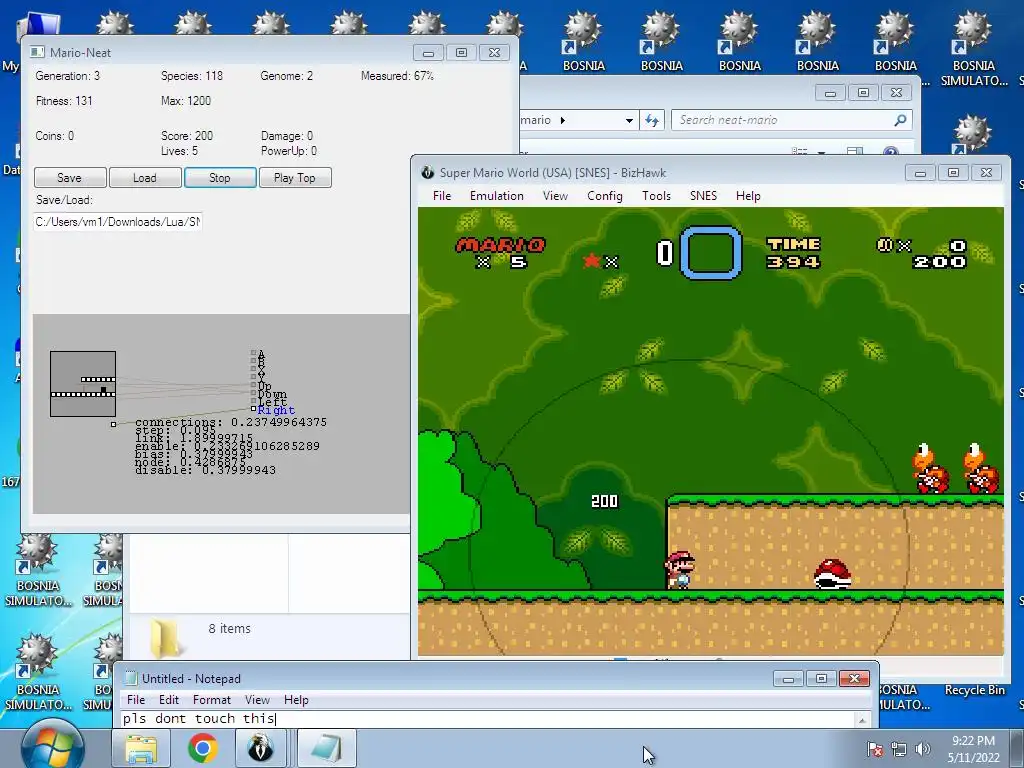Click the red Koopa shell in game
1024x768 pixels.
pos(833,574)
